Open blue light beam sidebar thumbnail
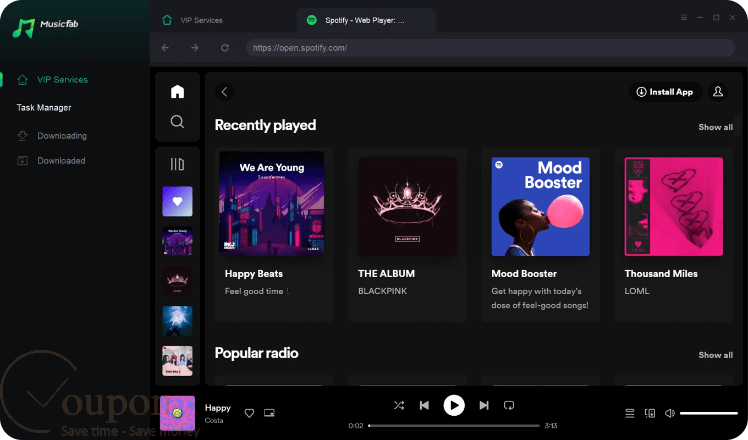The height and width of the screenshot is (440, 748). (177, 321)
